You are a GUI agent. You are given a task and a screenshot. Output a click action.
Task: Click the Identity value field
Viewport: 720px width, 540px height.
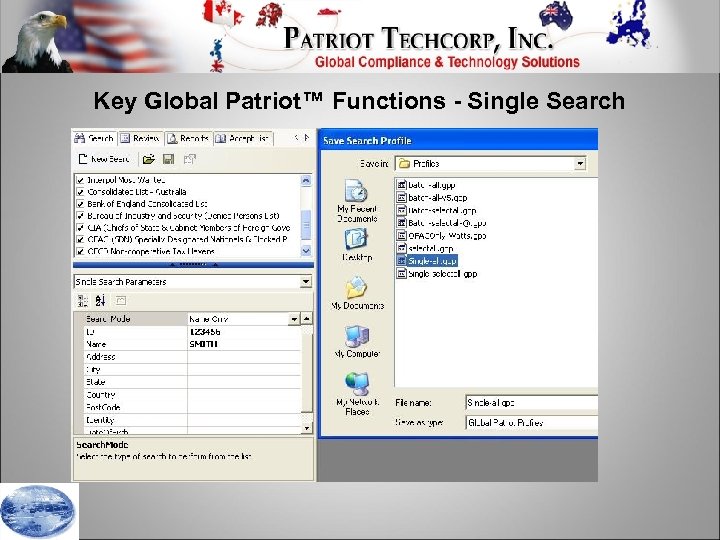[x=244, y=420]
